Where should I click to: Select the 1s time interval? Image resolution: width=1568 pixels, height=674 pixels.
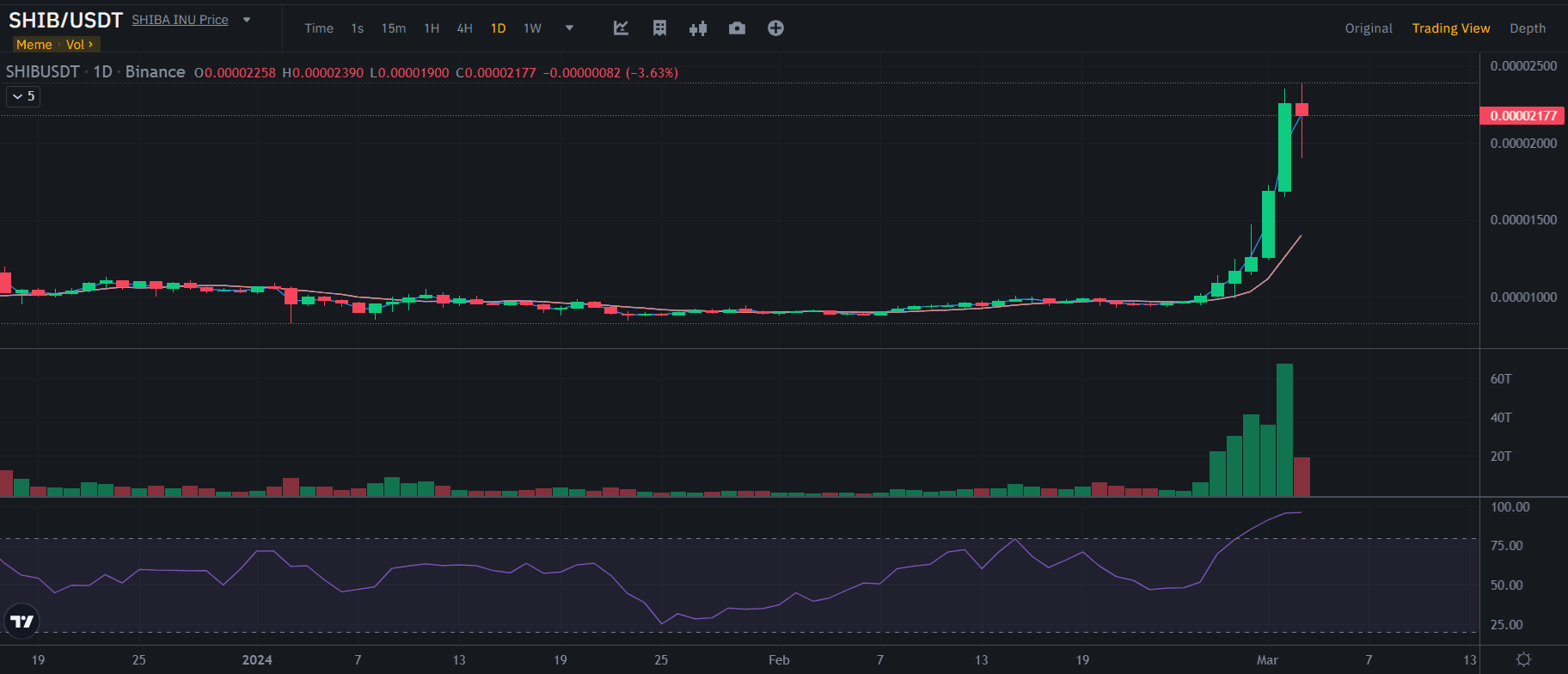coord(357,28)
